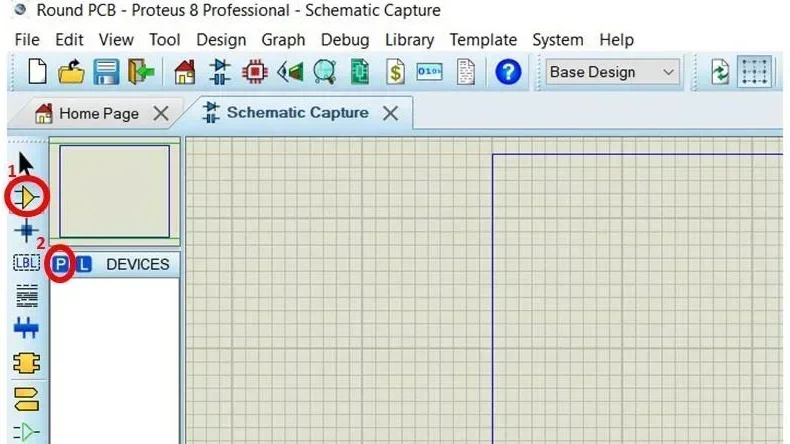The height and width of the screenshot is (444, 790).
Task: Close the Schematic Capture tab
Action: pos(390,113)
